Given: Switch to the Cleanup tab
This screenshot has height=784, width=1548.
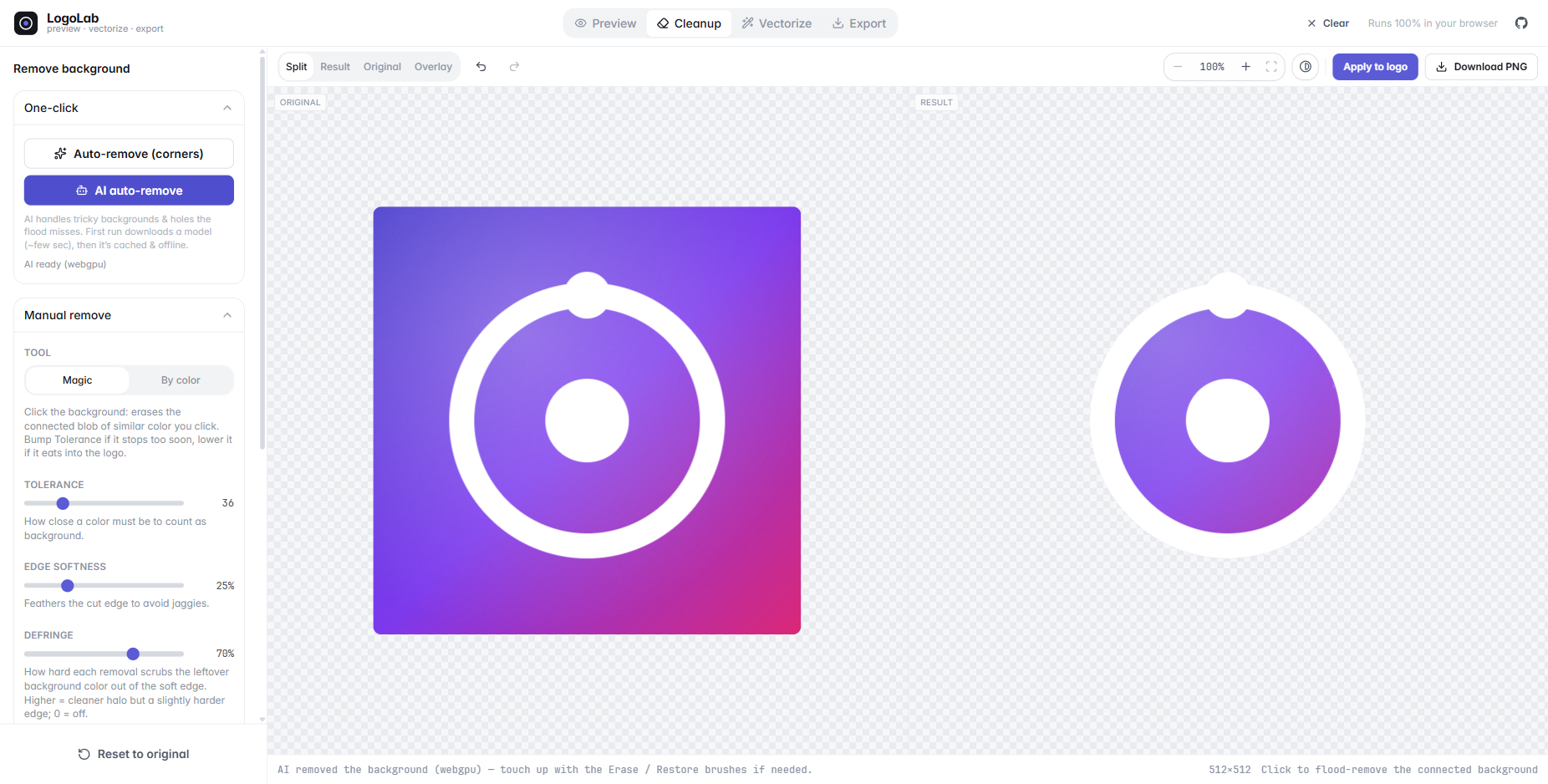Looking at the screenshot, I should 690,23.
